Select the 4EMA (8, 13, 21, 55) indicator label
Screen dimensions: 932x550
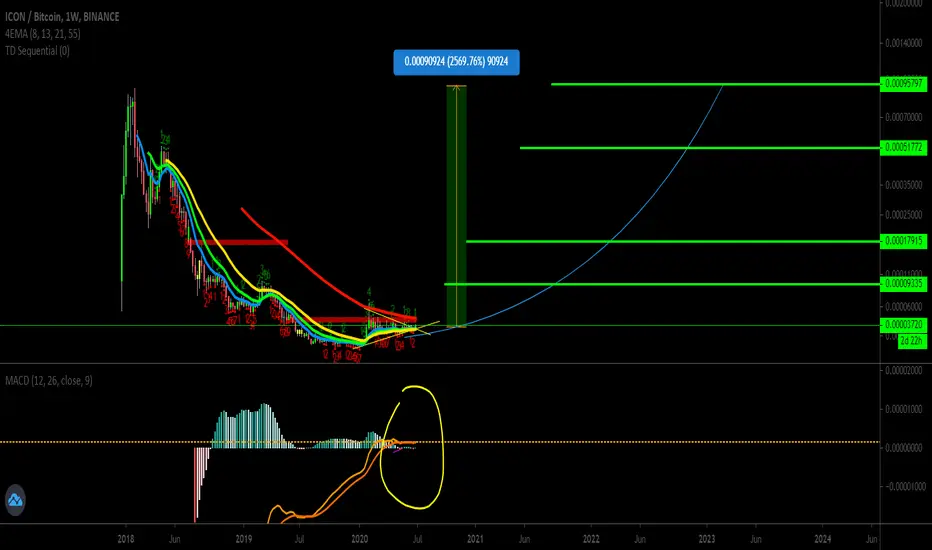(42, 34)
